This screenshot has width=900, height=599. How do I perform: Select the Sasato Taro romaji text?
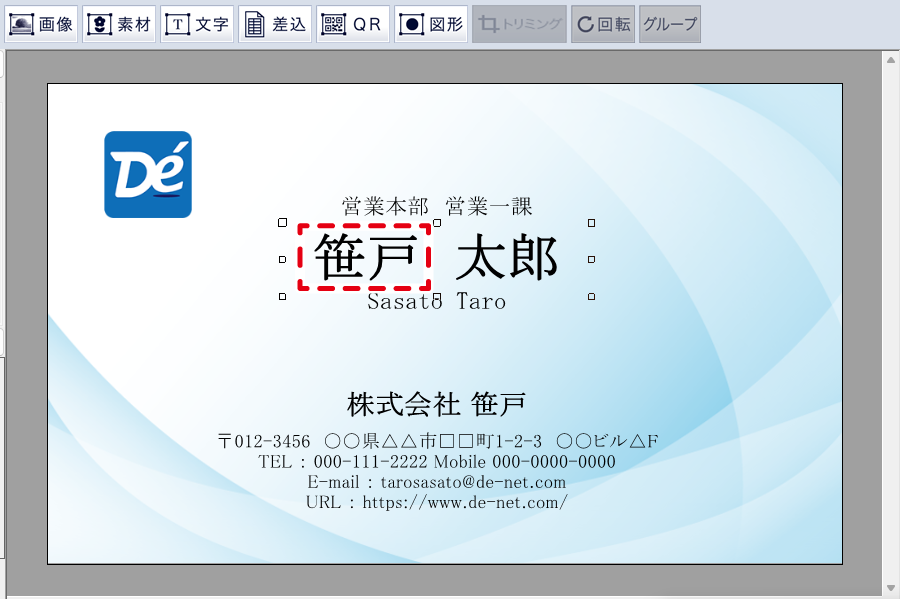click(437, 301)
